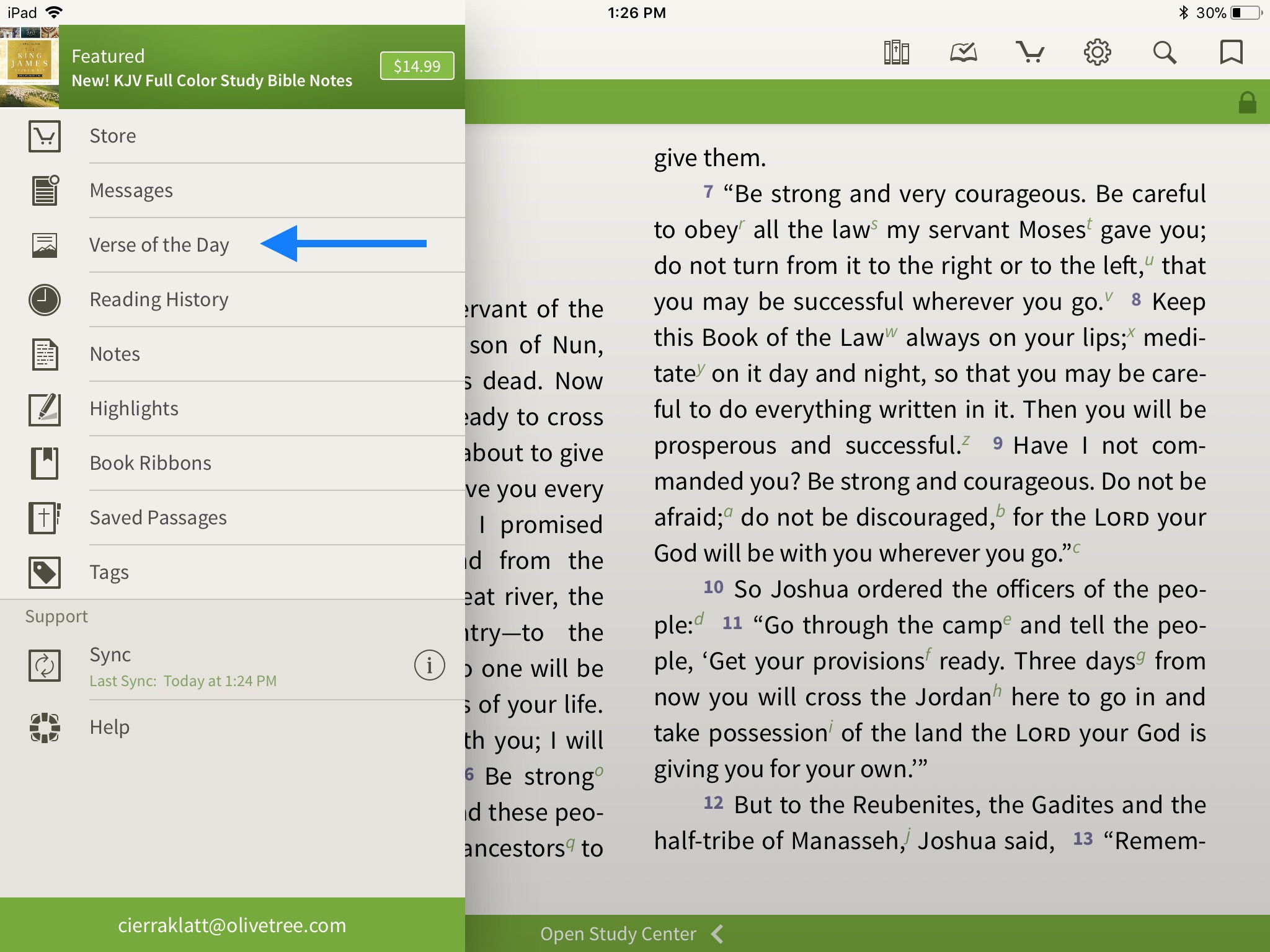Open Highlights from the menu
The width and height of the screenshot is (1270, 952).
[233, 409]
